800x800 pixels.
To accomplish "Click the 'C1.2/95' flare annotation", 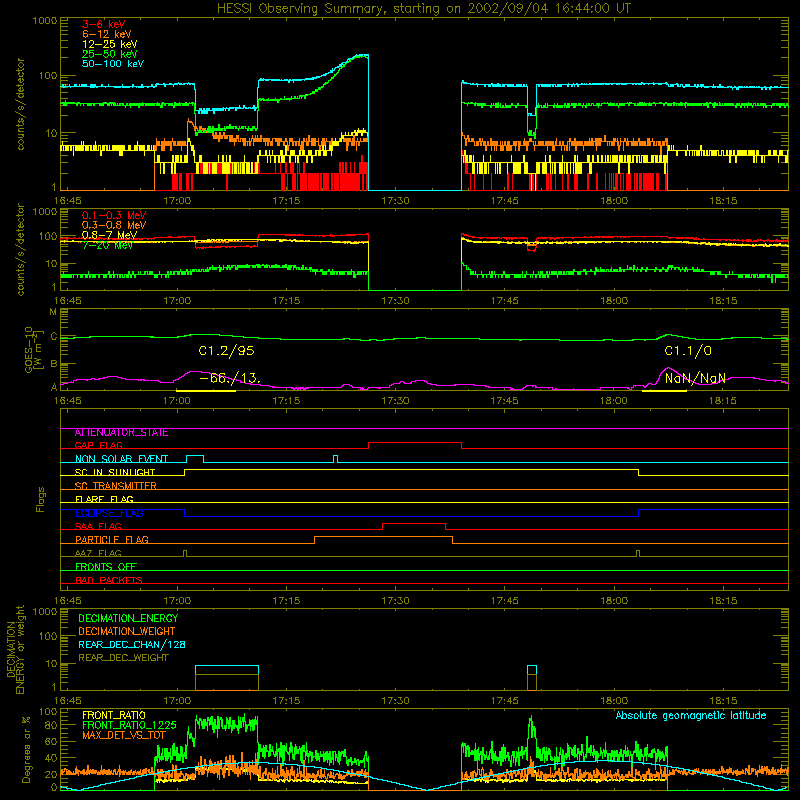I will (226, 351).
